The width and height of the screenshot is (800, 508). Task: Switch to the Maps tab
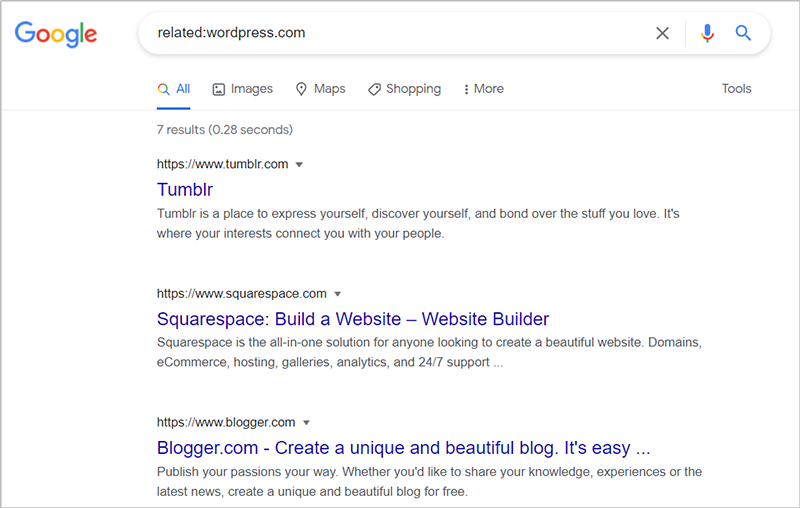point(320,89)
